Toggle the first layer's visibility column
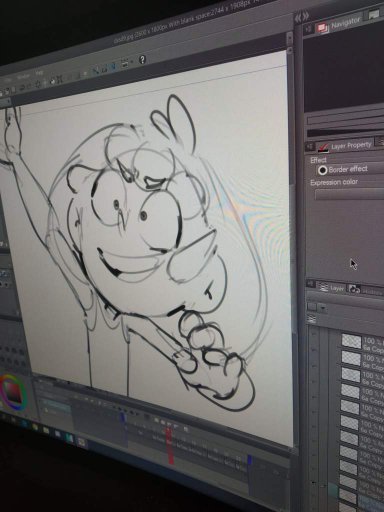 coord(313,341)
